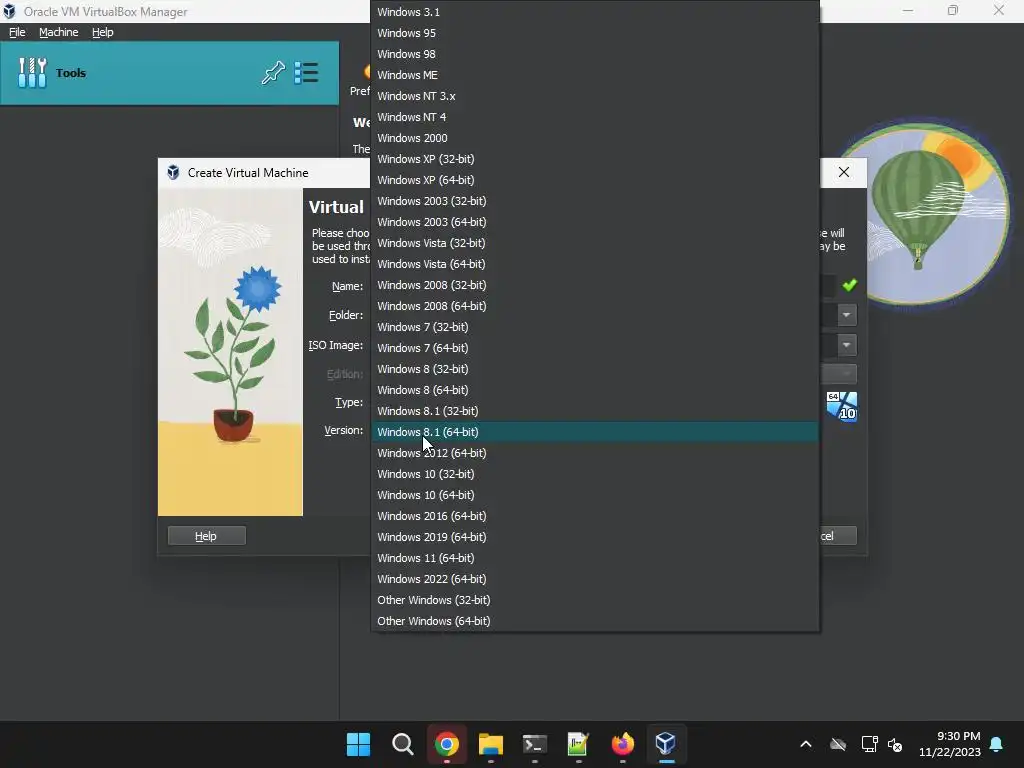Select Windows 2000 entry
Viewport: 1024px width, 768px height.
(x=595, y=138)
